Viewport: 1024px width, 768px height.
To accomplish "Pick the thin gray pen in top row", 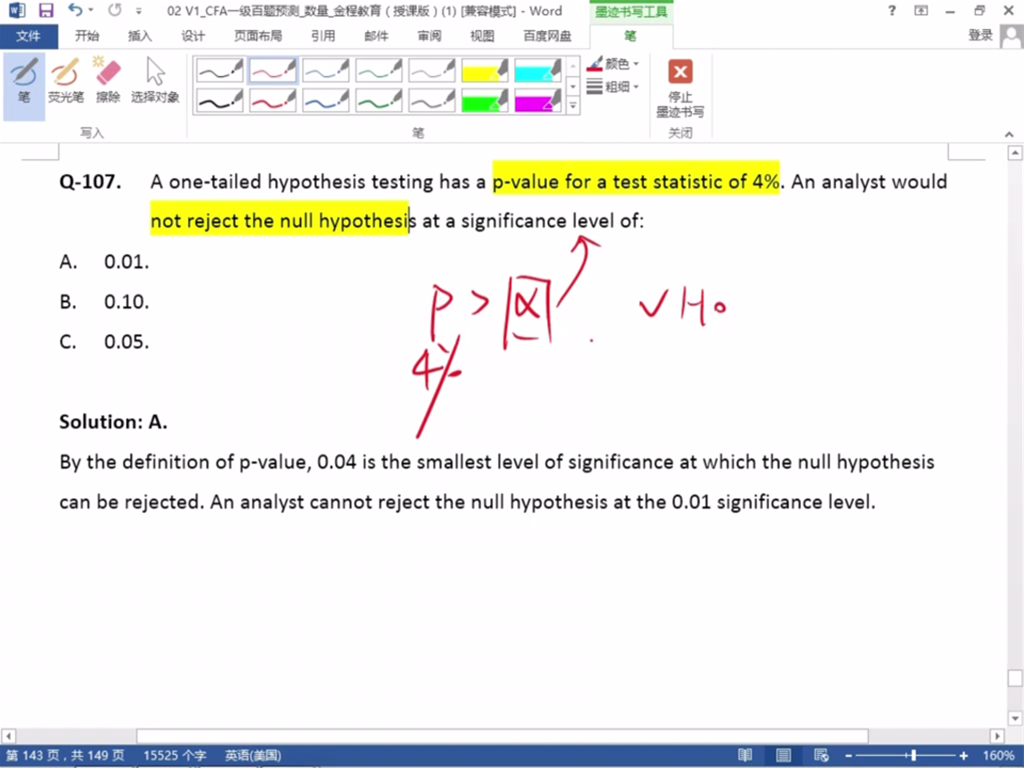I will tap(432, 71).
